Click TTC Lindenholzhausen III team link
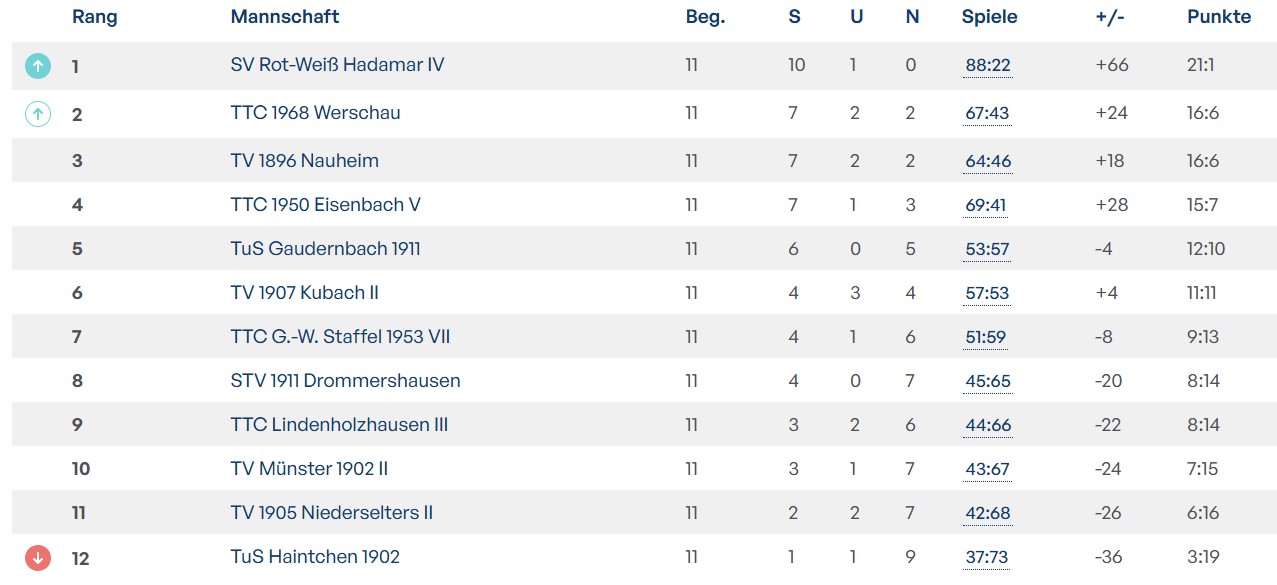The width and height of the screenshot is (1277, 585). point(339,425)
